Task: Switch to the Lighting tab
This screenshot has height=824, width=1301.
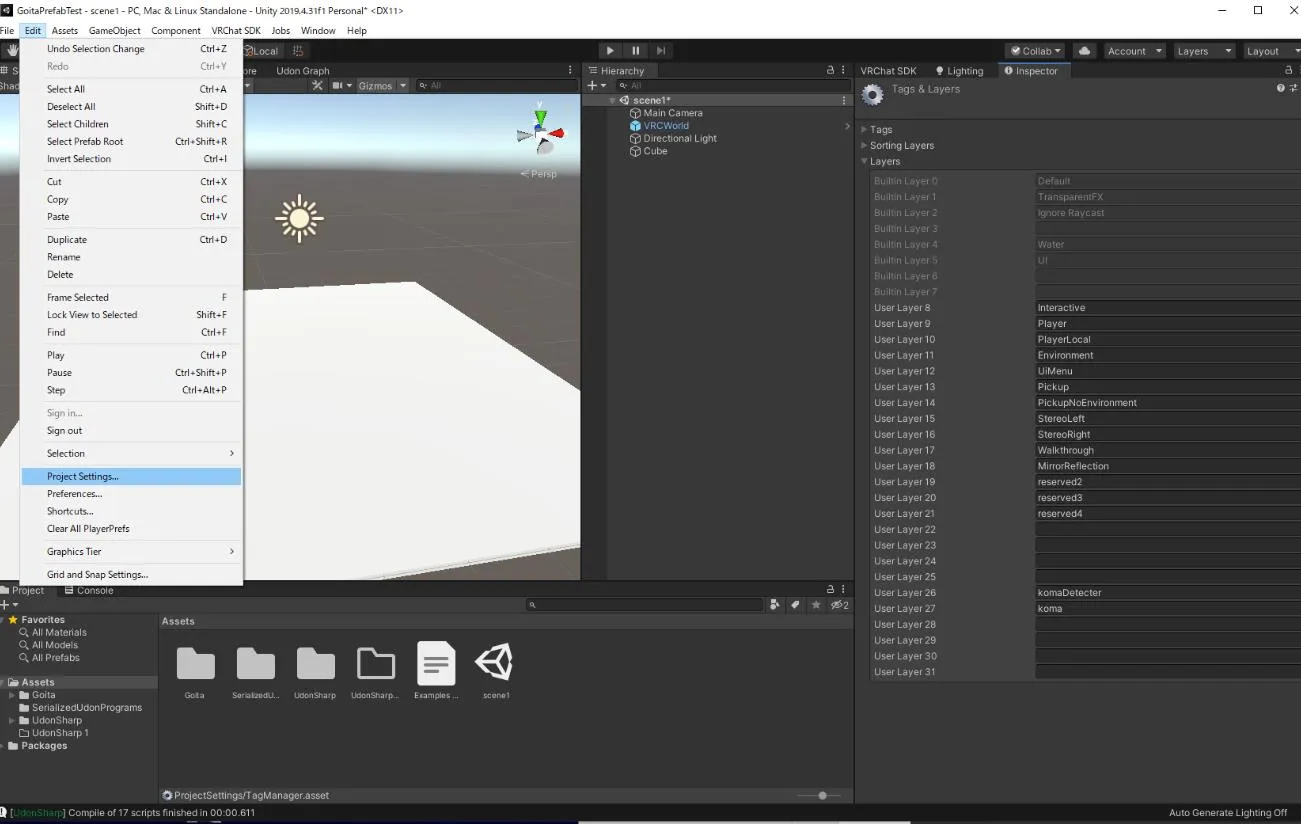Action: [x=959, y=71]
